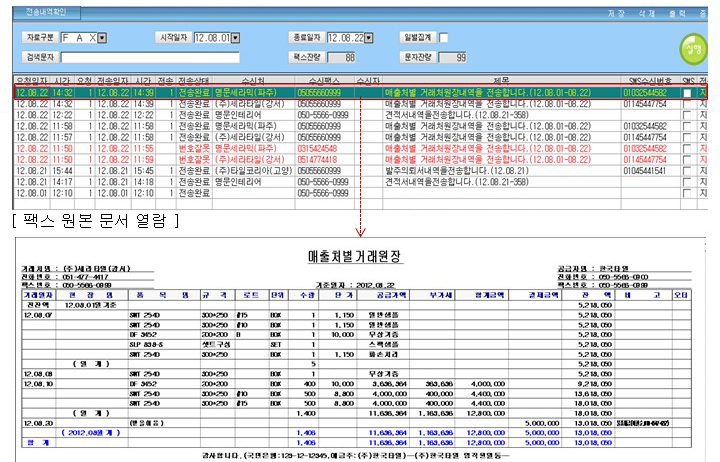Click the 자료구분 label button
The image size is (720, 462).
(x=40, y=38)
